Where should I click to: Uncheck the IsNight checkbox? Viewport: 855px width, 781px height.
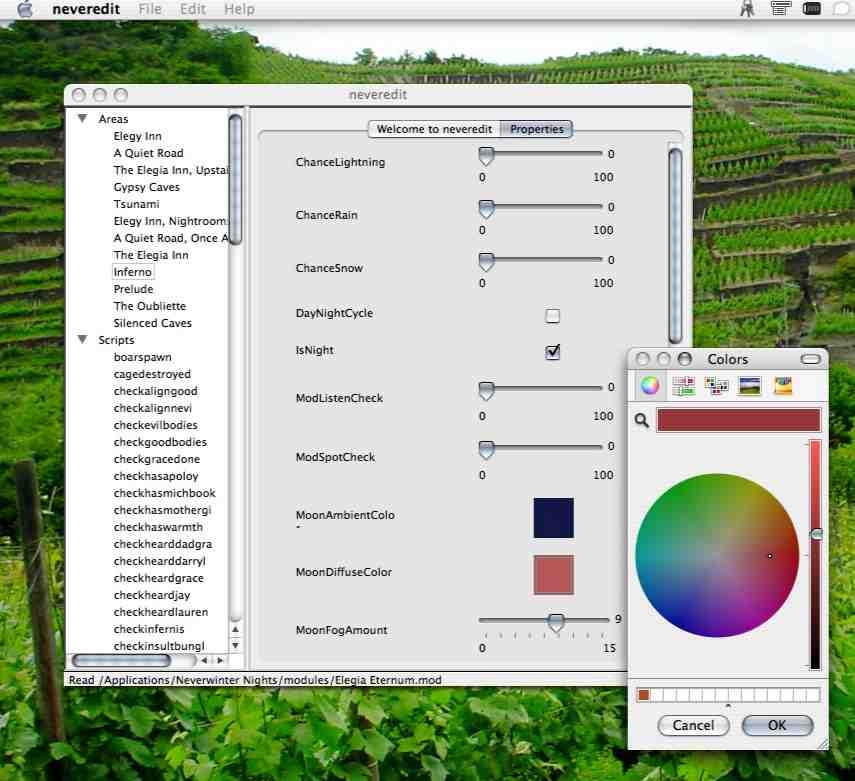[x=552, y=352]
